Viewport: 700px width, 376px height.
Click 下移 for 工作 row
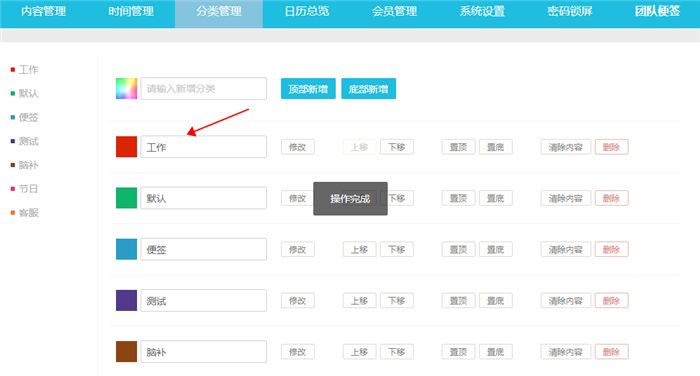(x=396, y=147)
